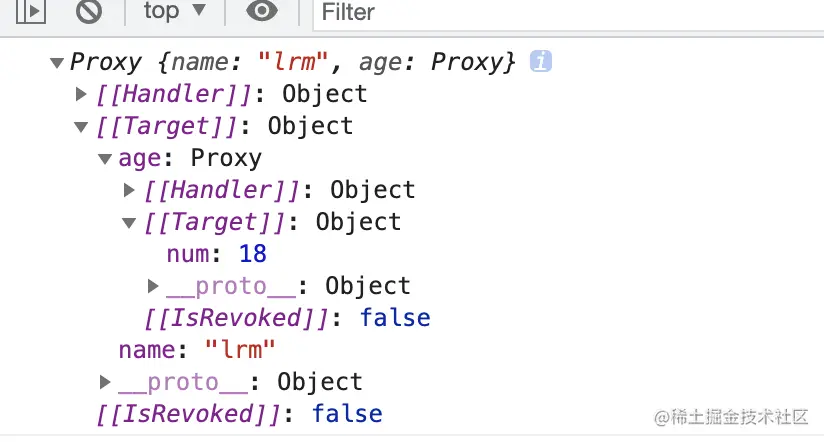Click the Filter input field
This screenshot has height=442, width=824.
[560, 12]
